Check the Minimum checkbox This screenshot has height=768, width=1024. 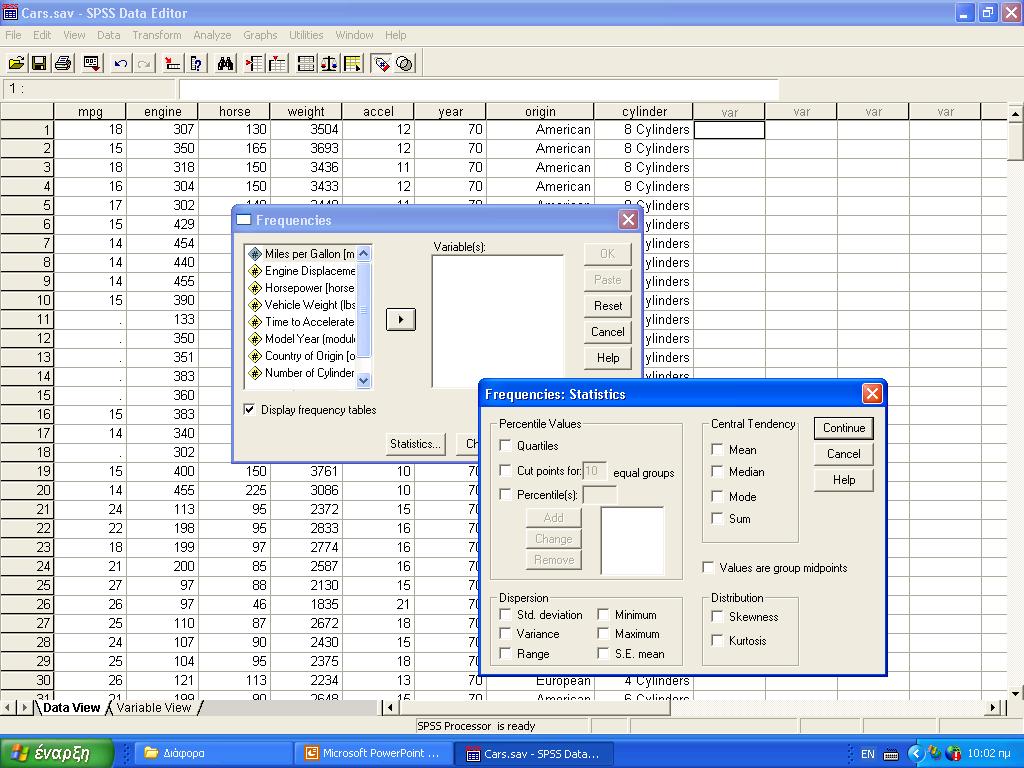(x=603, y=615)
